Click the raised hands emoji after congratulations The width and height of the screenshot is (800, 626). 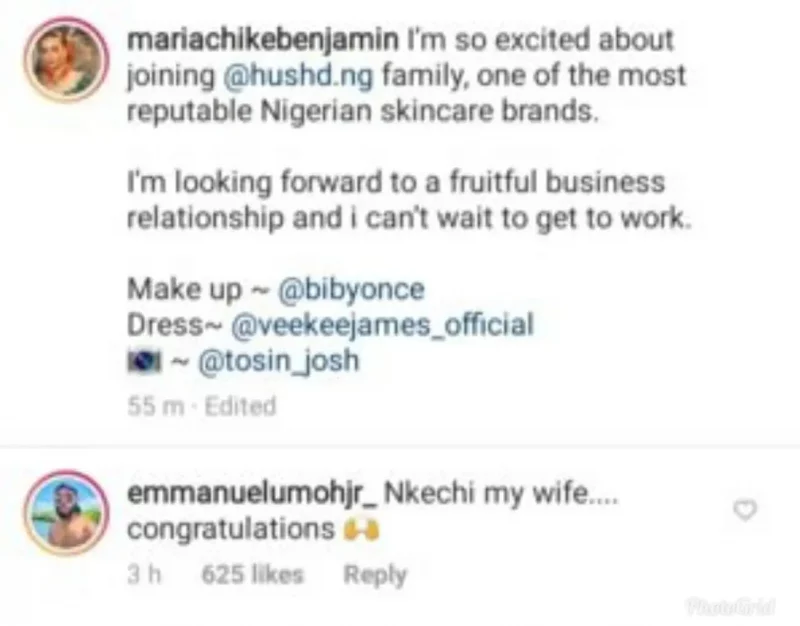pyautogui.click(x=355, y=530)
